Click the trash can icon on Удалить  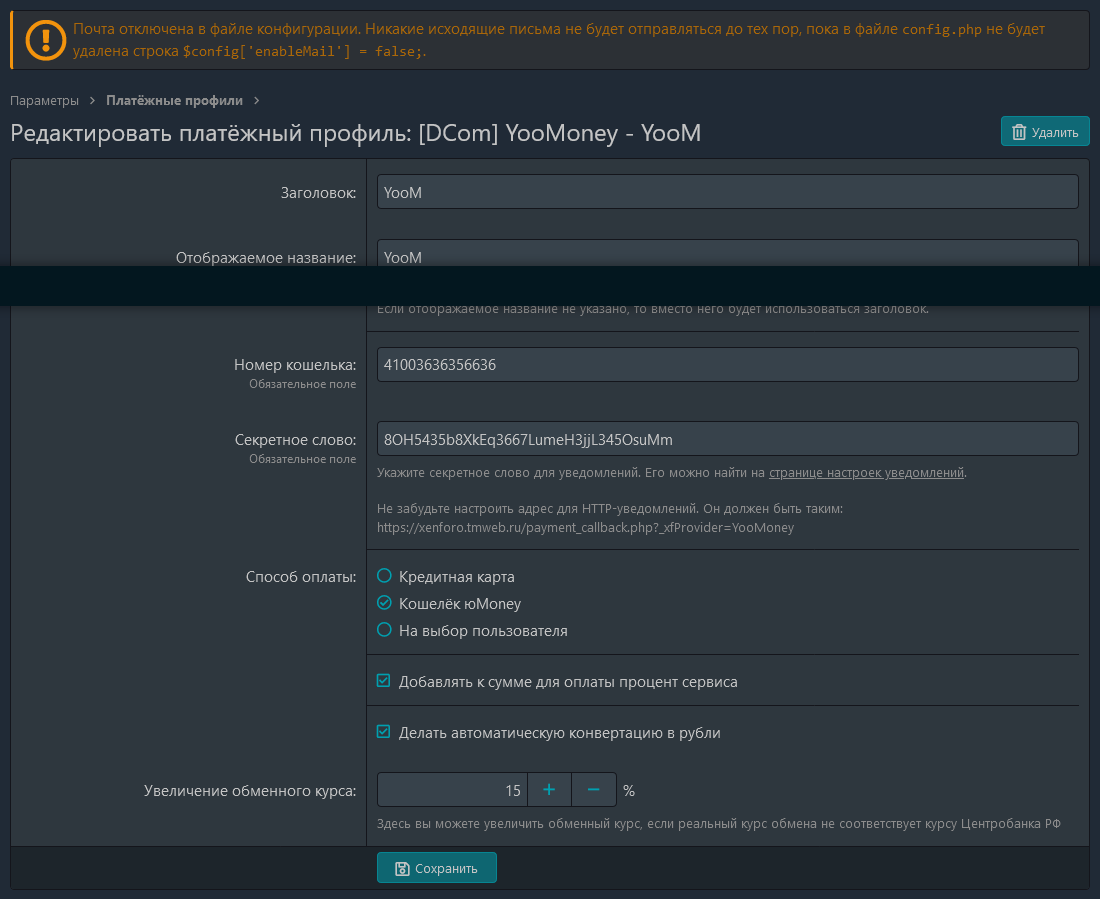click(1019, 132)
